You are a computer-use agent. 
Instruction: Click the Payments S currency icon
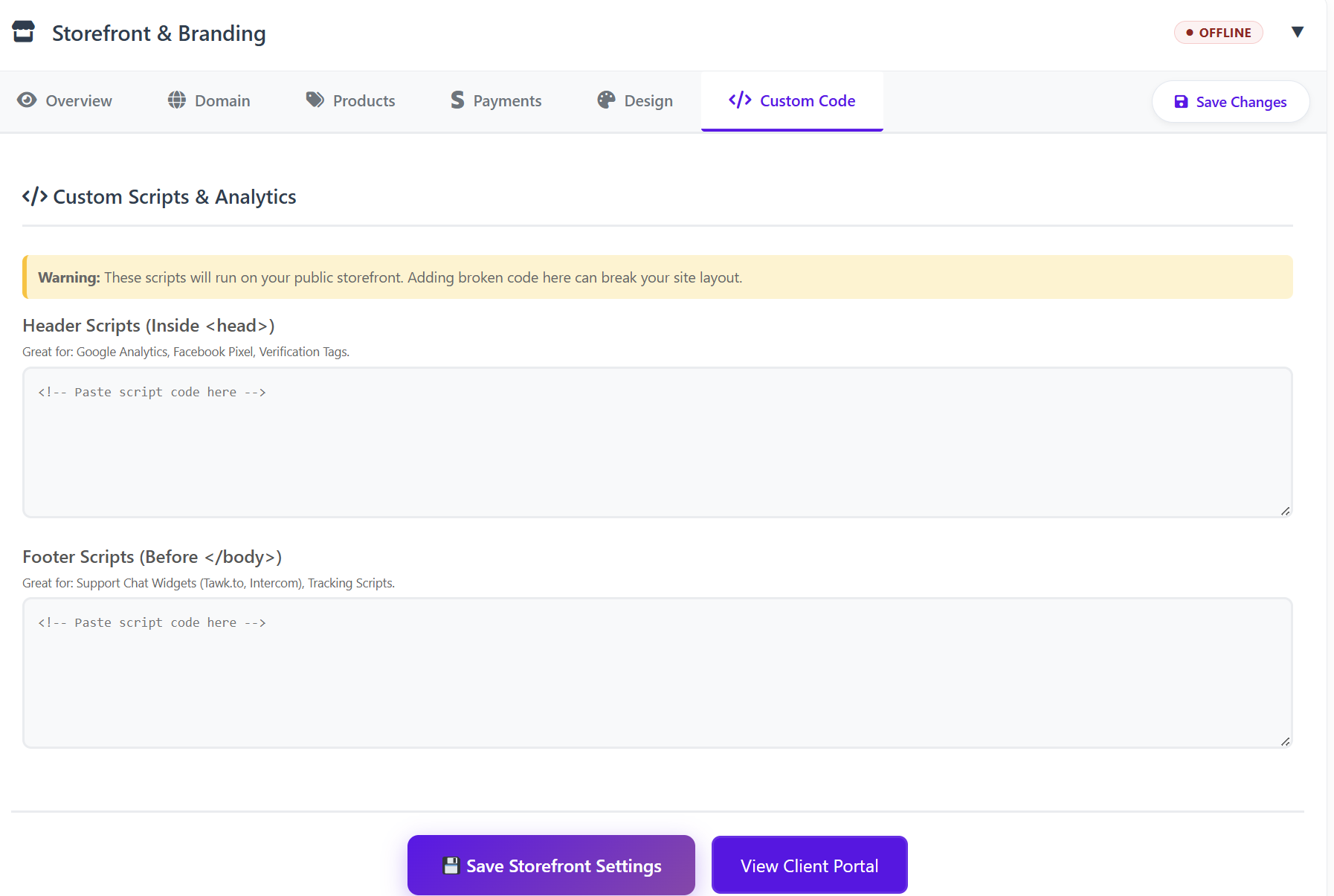point(457,100)
